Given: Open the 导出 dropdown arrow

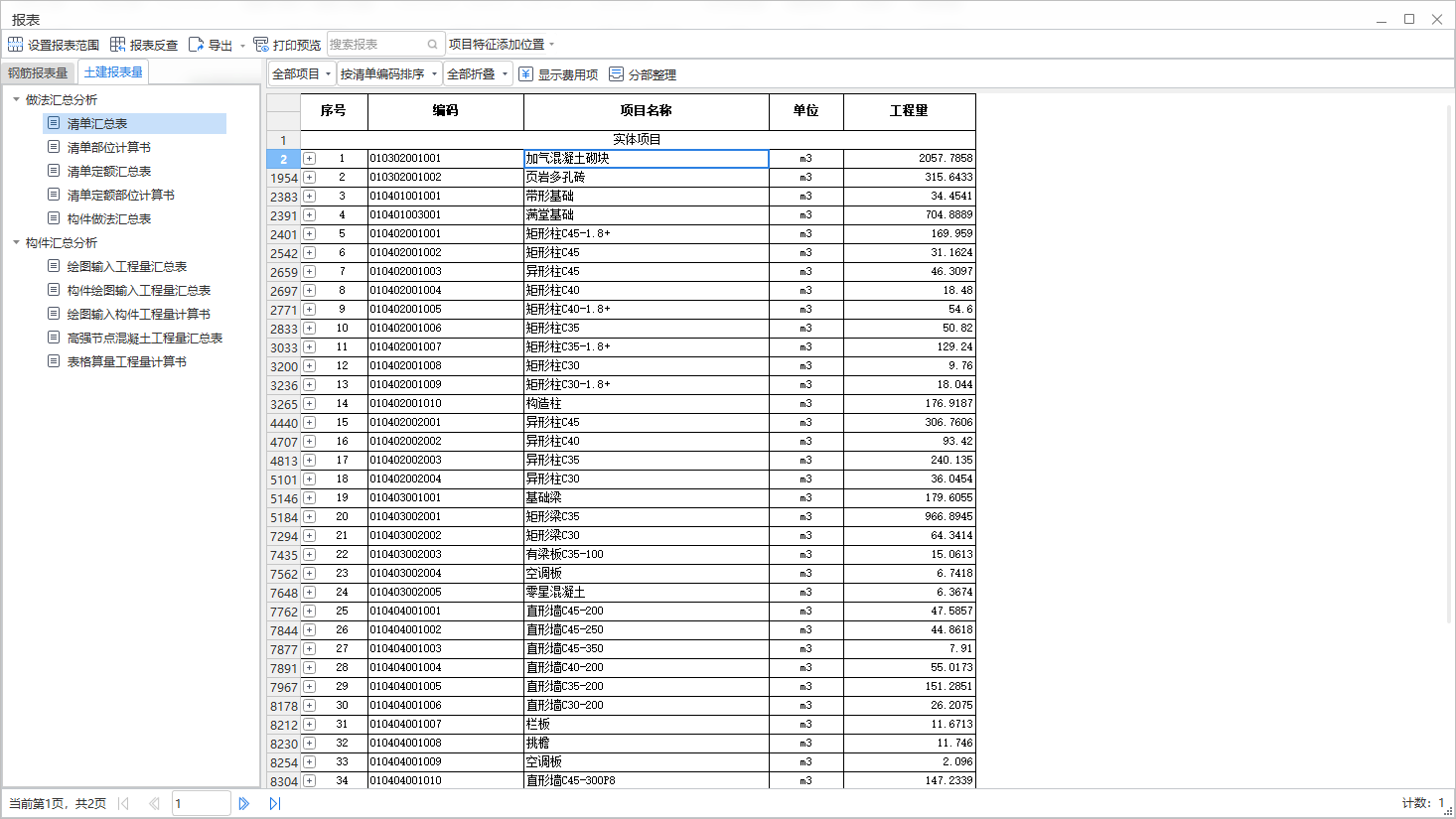Looking at the screenshot, I should click(242, 46).
